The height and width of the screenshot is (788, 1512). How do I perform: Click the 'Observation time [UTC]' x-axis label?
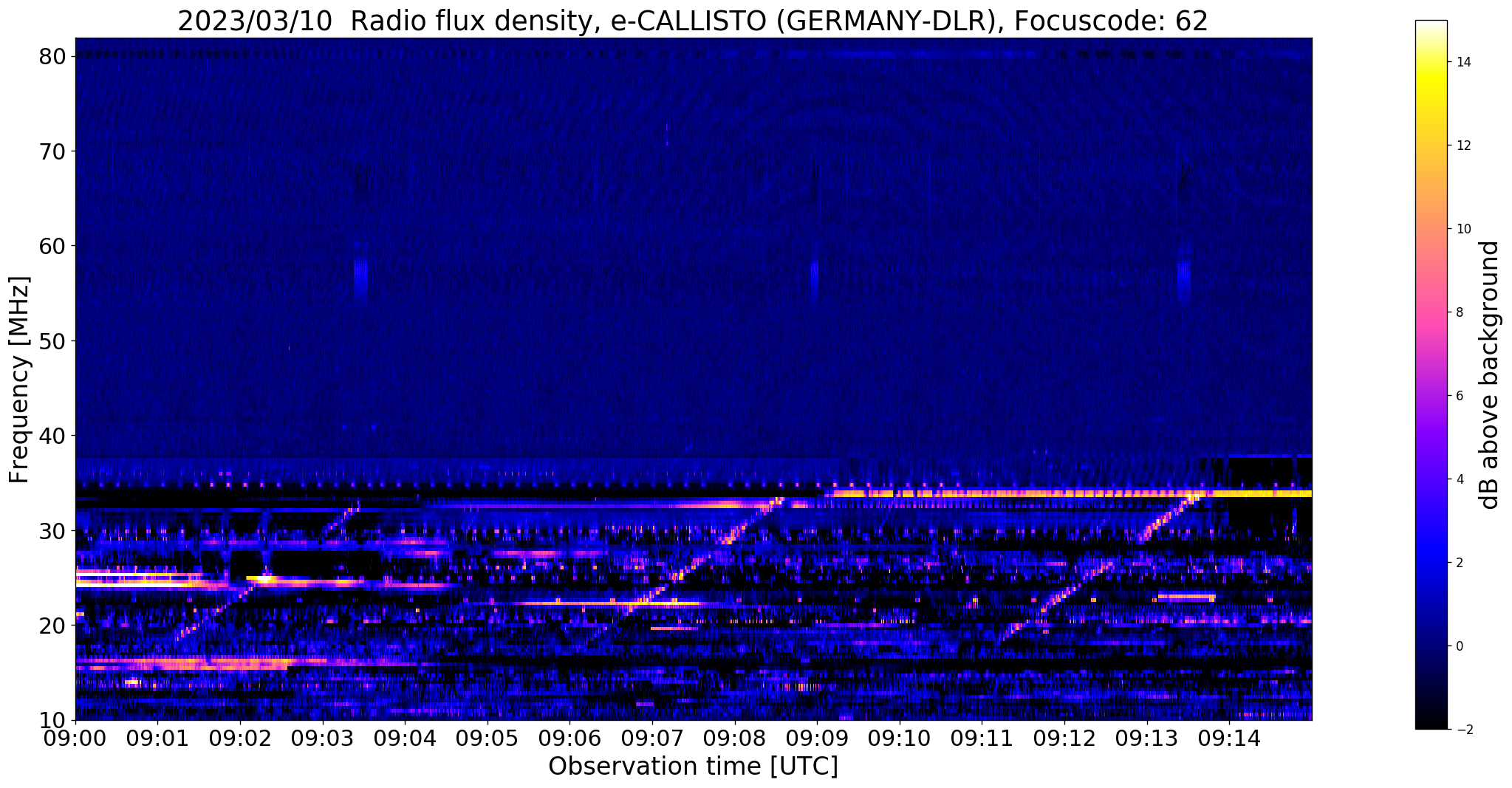(693, 767)
